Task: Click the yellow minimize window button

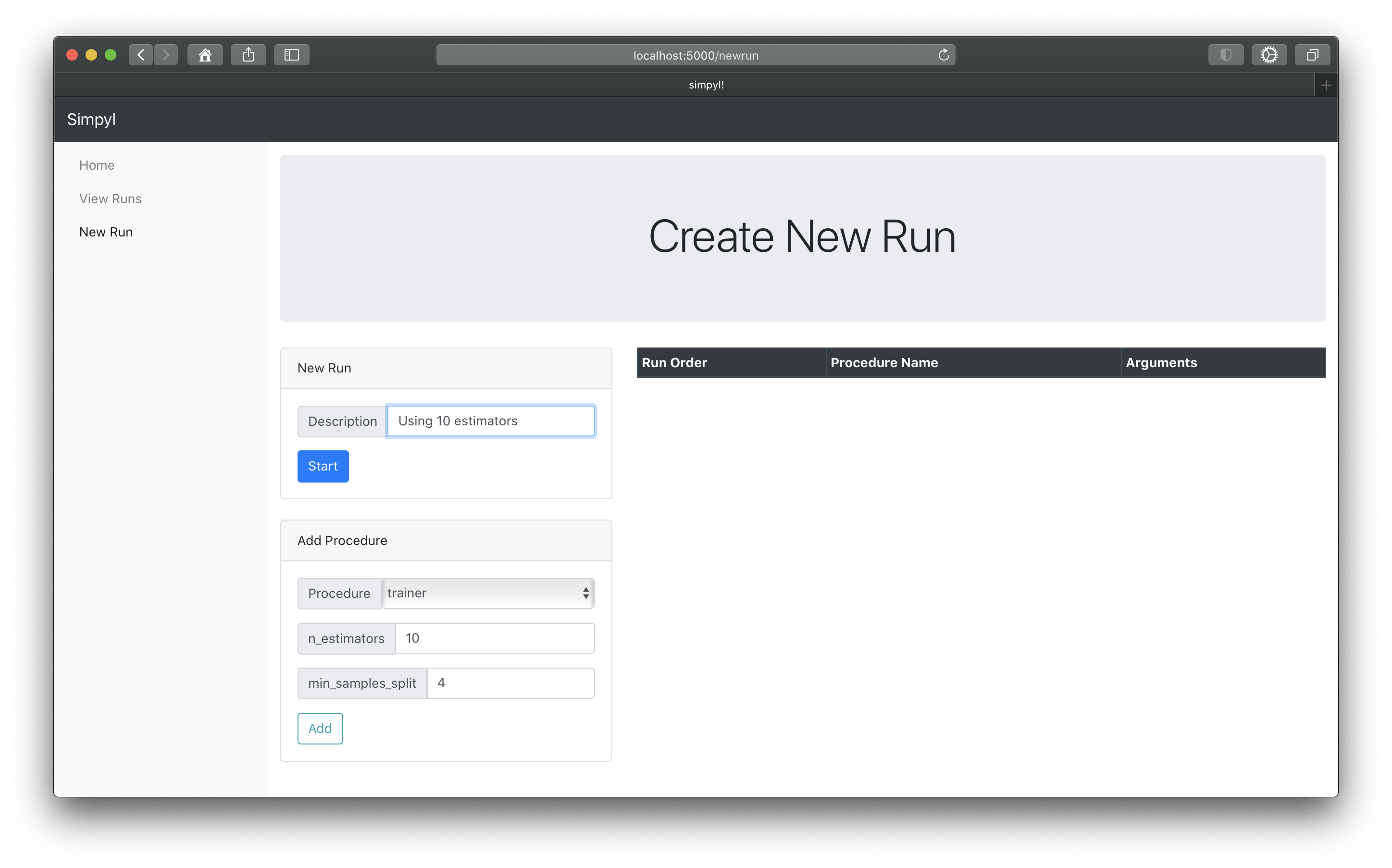Action: point(91,55)
